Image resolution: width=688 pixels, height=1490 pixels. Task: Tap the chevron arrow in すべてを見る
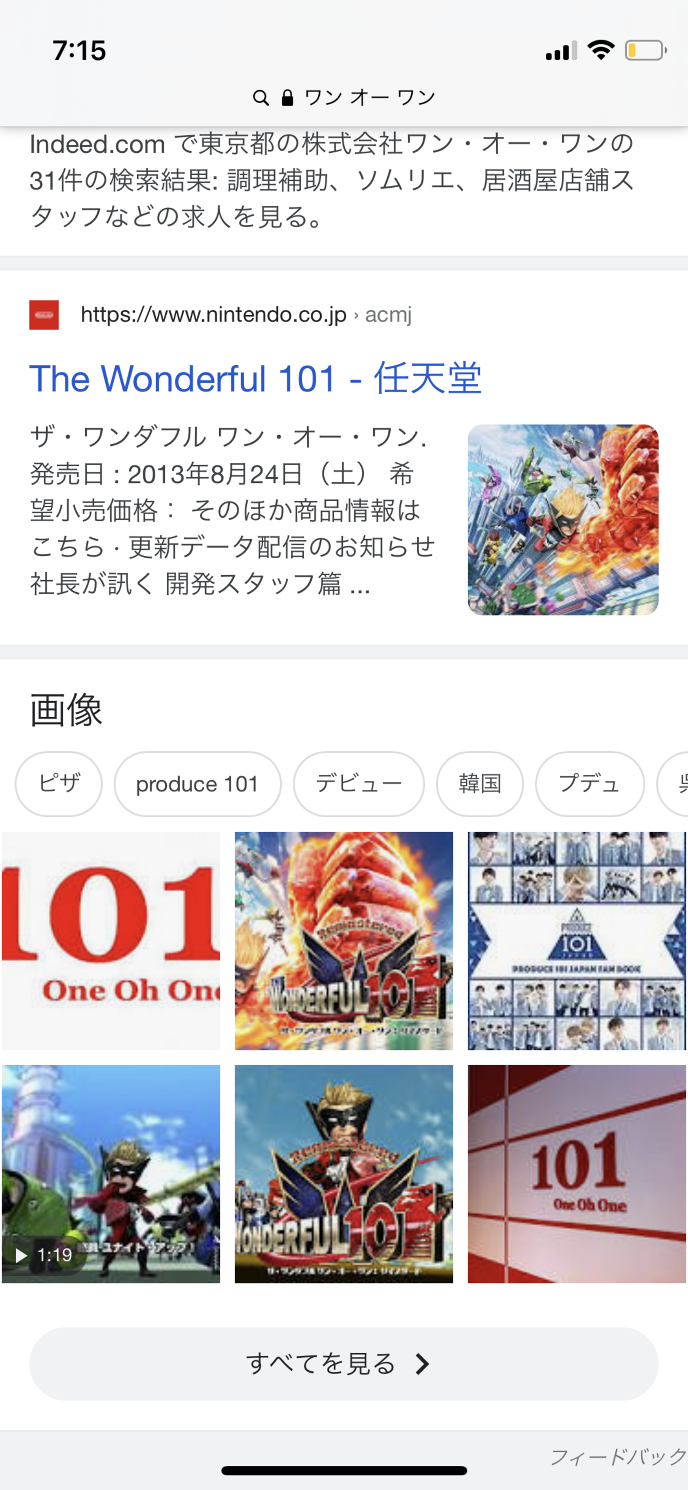click(x=422, y=1364)
